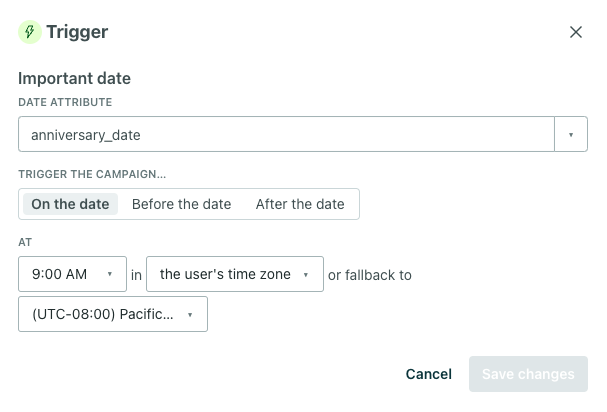Viewport: 607px width, 412px height.
Task: Open the 9:00 AM time dropdown
Action: click(x=72, y=274)
